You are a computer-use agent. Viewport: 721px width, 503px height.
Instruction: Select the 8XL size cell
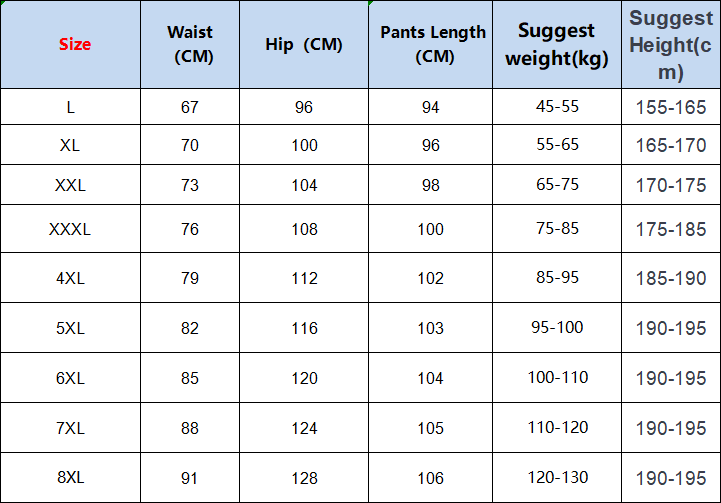point(70,478)
